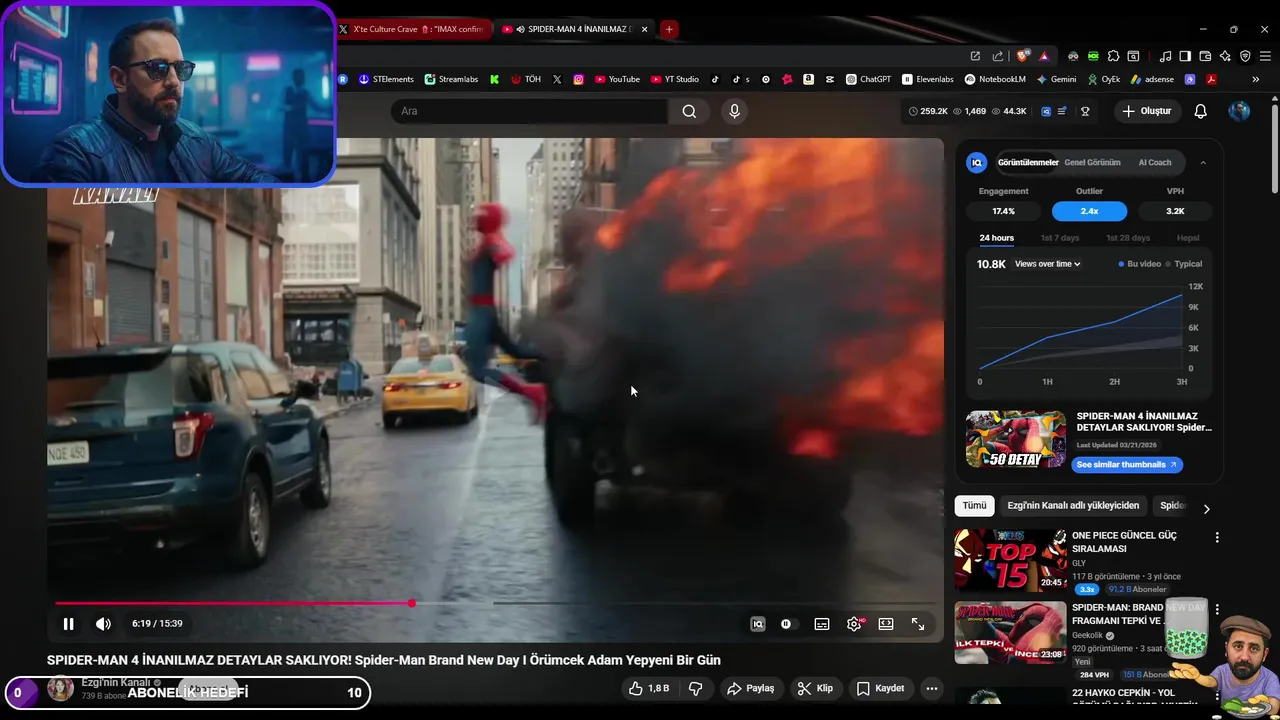This screenshot has width=1280, height=720.
Task: Toggle the Typical legend entry
Action: point(1184,264)
